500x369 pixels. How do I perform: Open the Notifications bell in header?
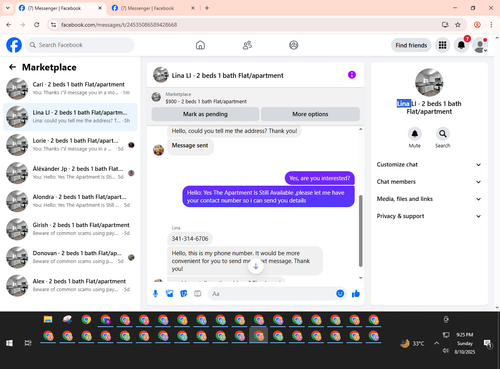point(461,45)
